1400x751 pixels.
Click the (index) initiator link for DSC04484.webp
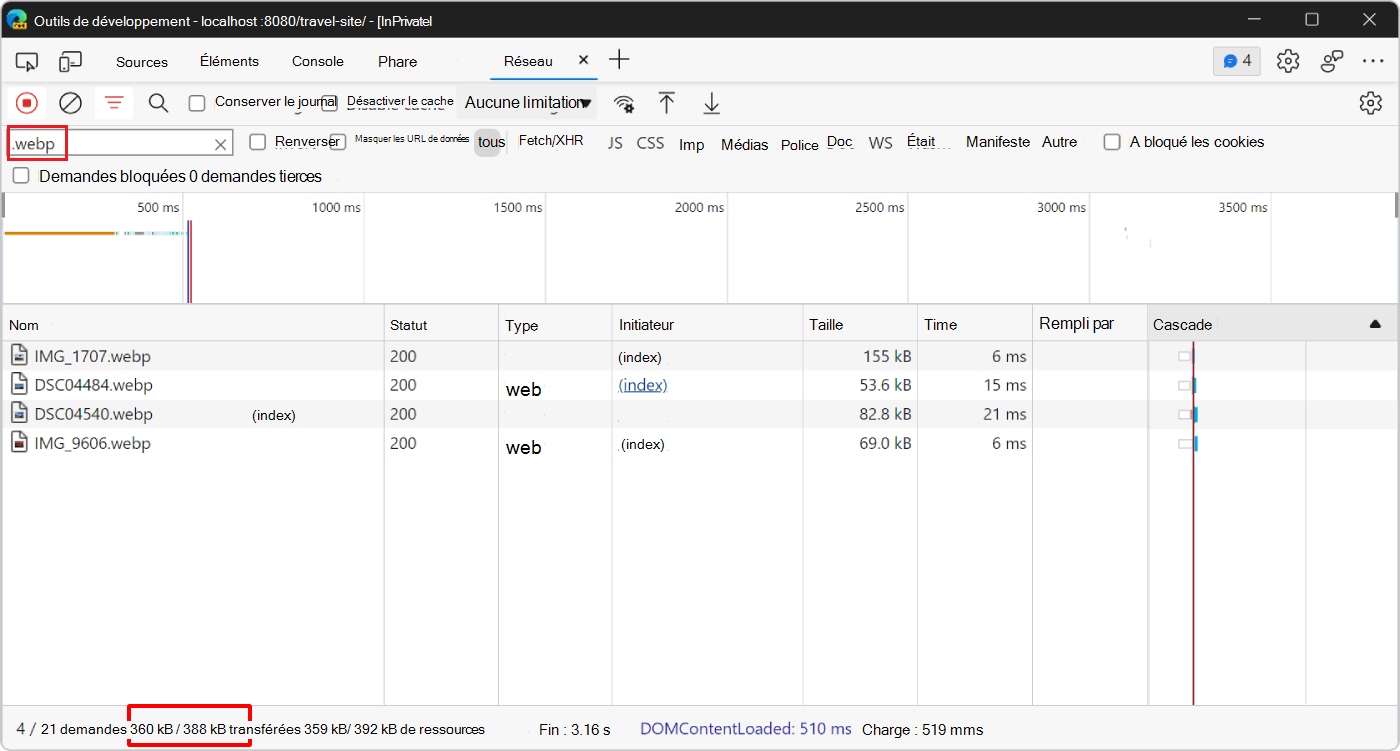(643, 385)
